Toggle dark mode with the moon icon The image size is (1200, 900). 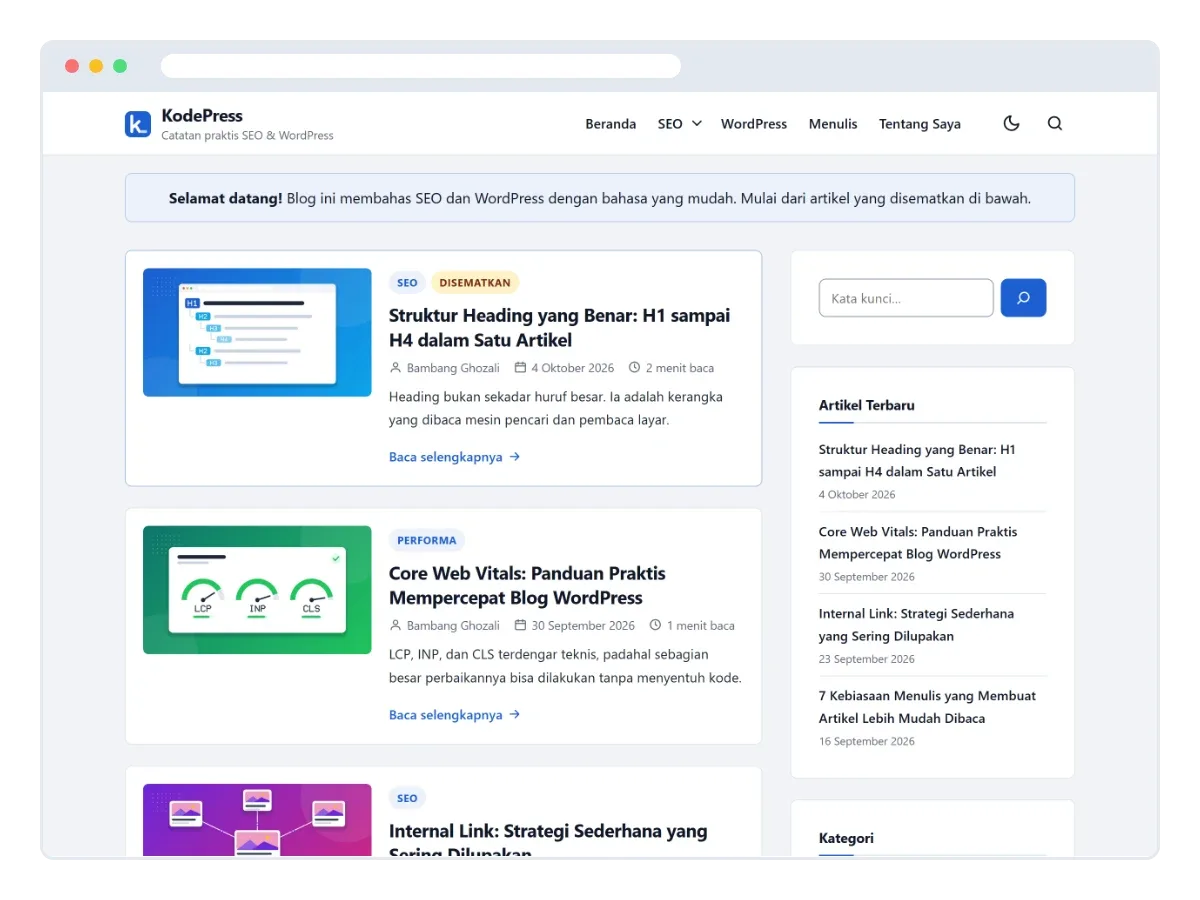point(1012,124)
